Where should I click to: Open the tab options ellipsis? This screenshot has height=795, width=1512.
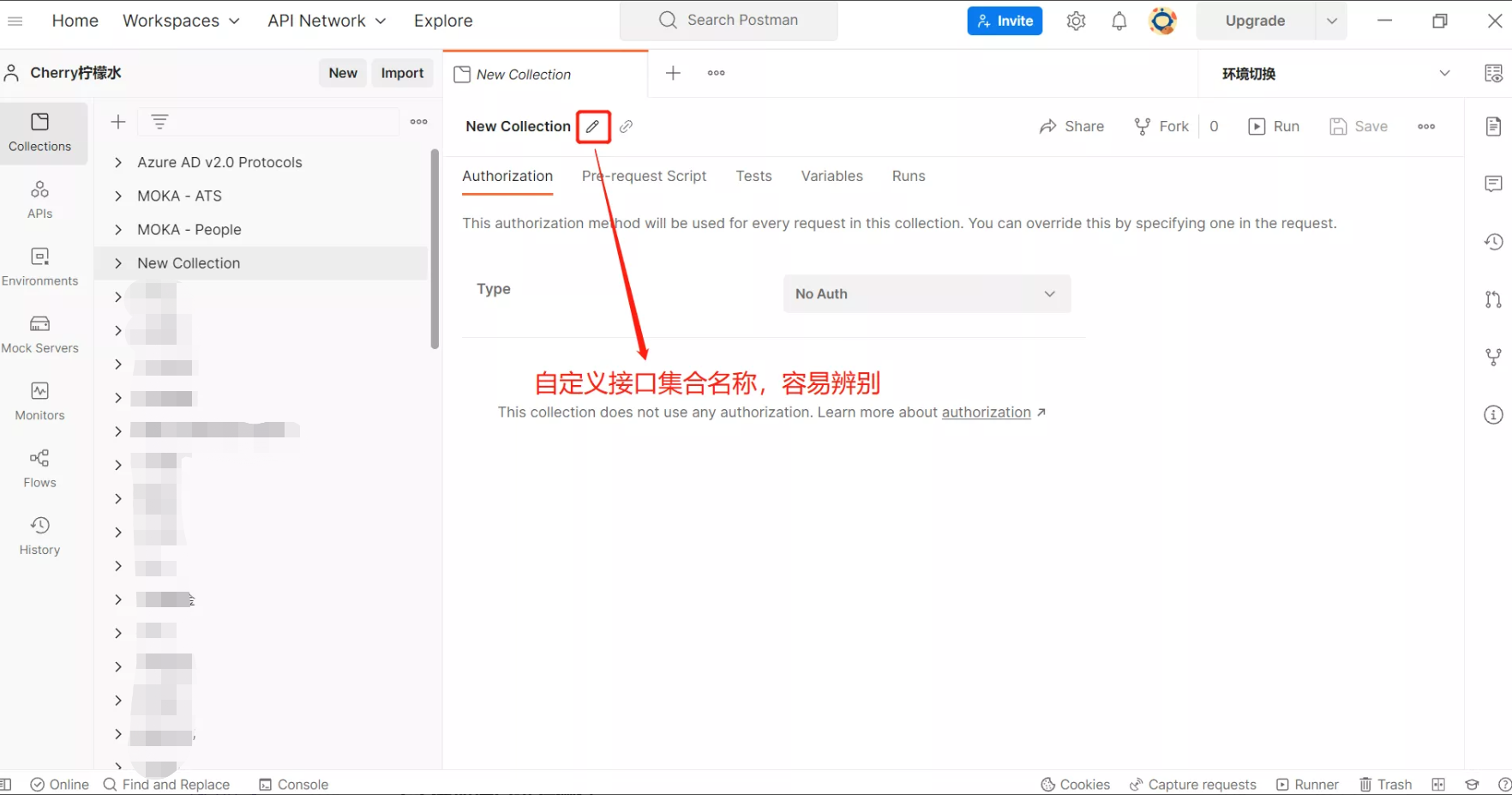pos(716,73)
